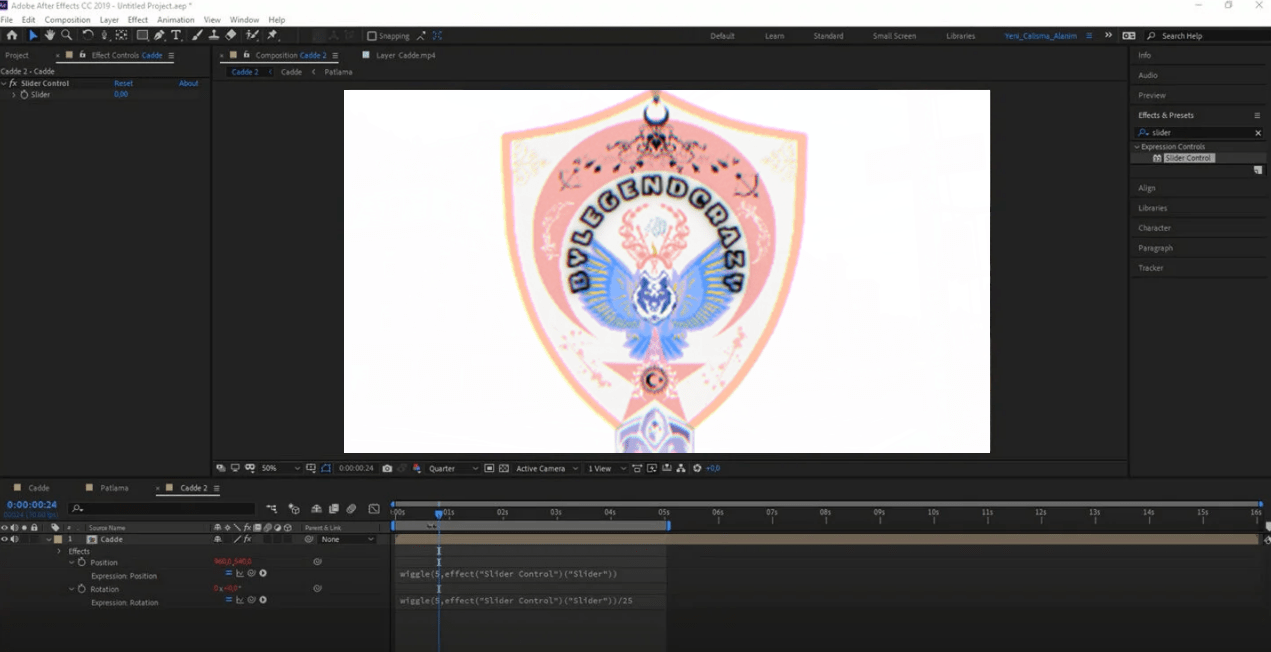Select the Selection arrow tool
The height and width of the screenshot is (652, 1271).
[32, 35]
